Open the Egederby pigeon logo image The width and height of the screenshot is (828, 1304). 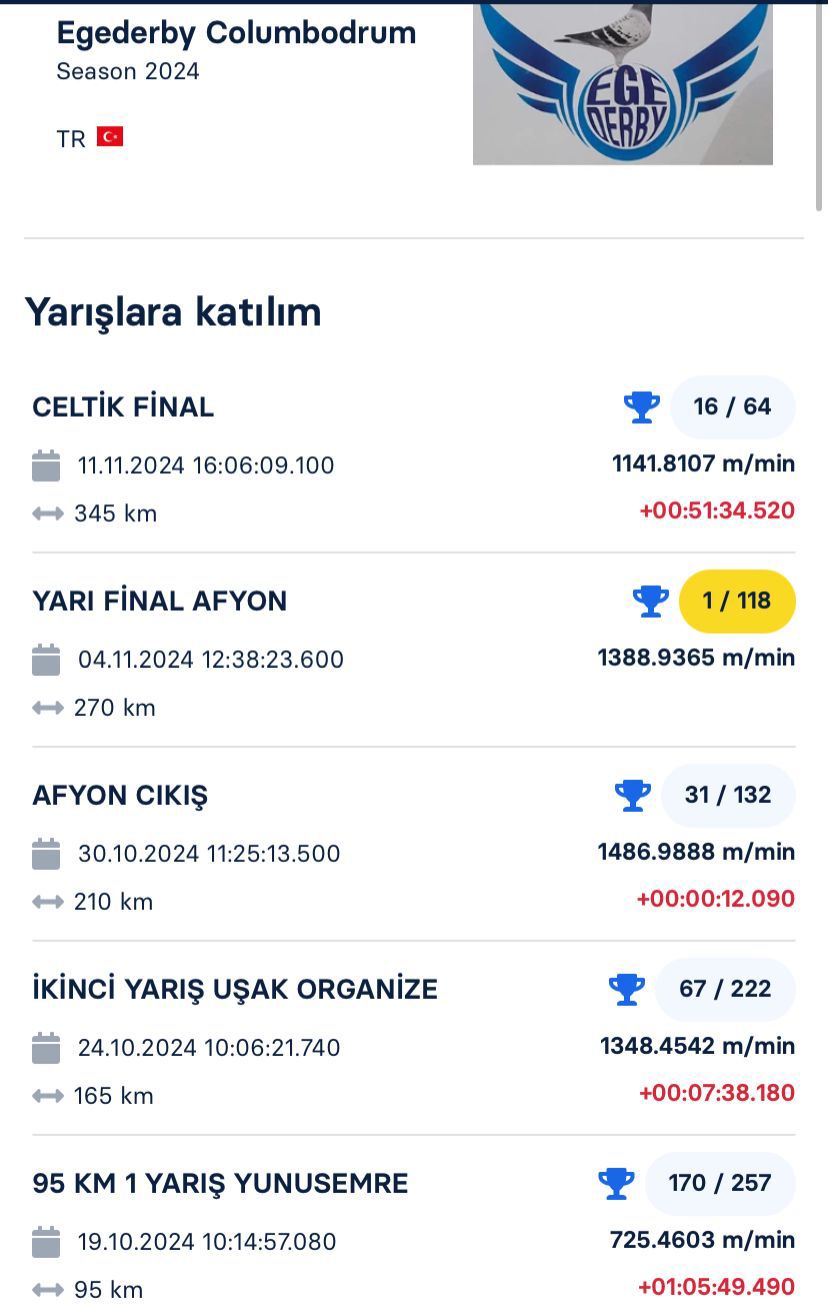(x=622, y=84)
